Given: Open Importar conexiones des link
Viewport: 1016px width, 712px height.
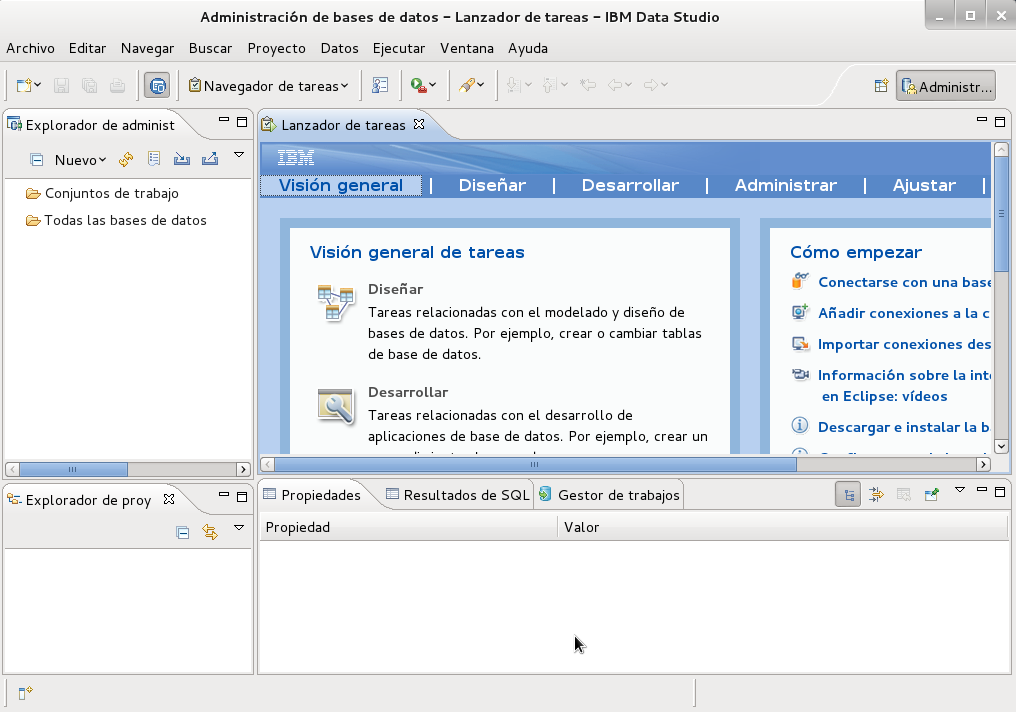Looking at the screenshot, I should 905,345.
